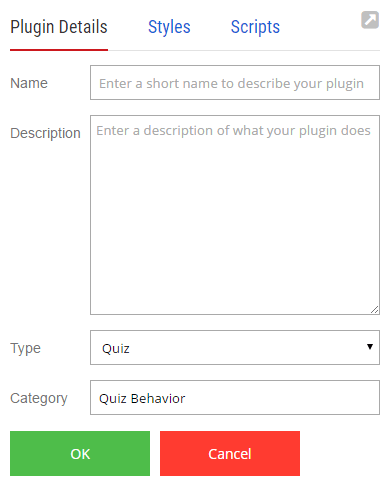Focus the Category field containing Quiz Behavior
This screenshot has height=488, width=390.
pos(235,398)
